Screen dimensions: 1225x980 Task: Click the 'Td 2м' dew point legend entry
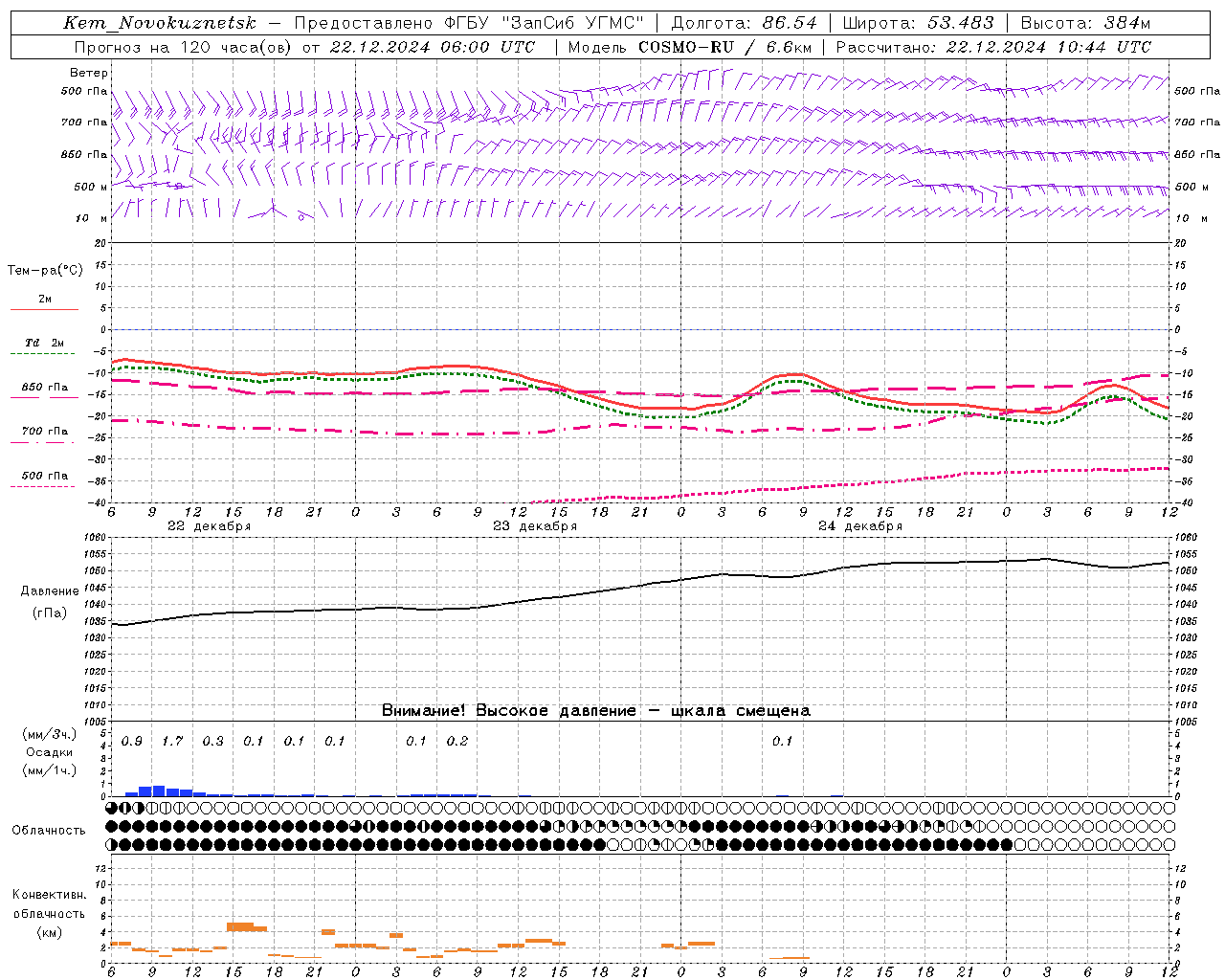(x=45, y=343)
